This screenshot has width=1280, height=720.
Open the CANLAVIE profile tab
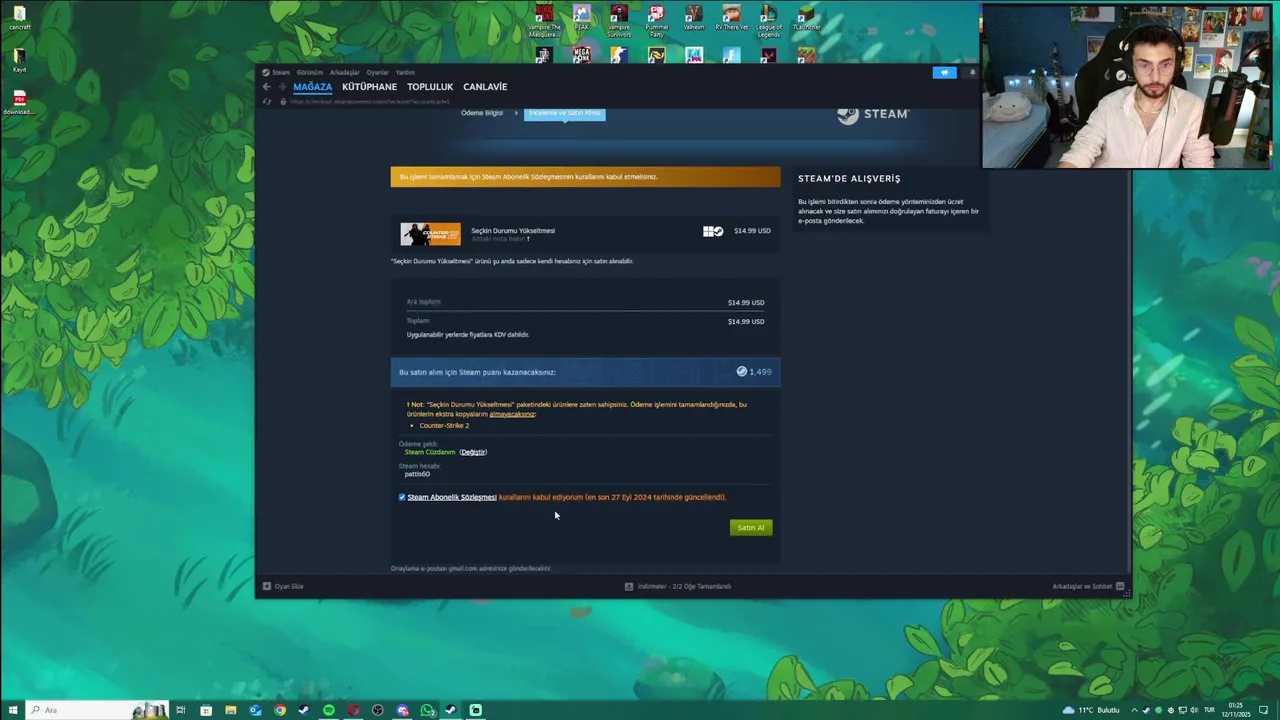pyautogui.click(x=485, y=87)
